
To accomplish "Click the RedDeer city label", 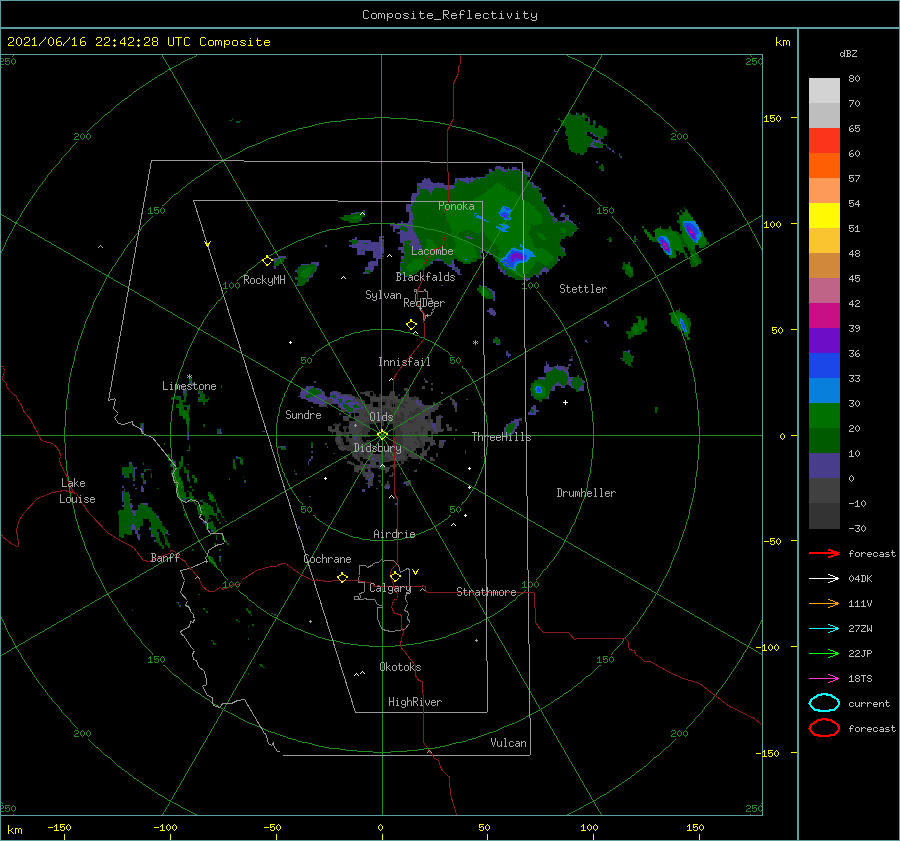I will [x=424, y=303].
